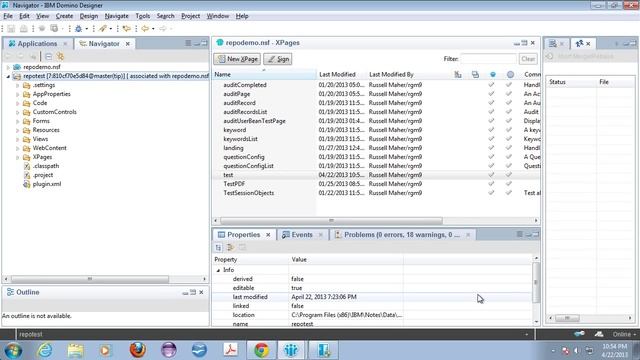Image resolution: width=640 pixels, height=360 pixels.
Task: Select the Code folder in the tree
Action: (40, 103)
